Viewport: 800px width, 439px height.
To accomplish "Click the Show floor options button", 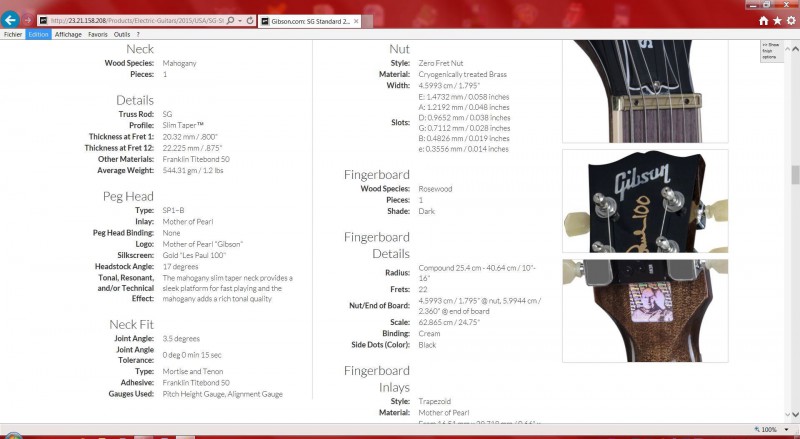I will coord(770,50).
